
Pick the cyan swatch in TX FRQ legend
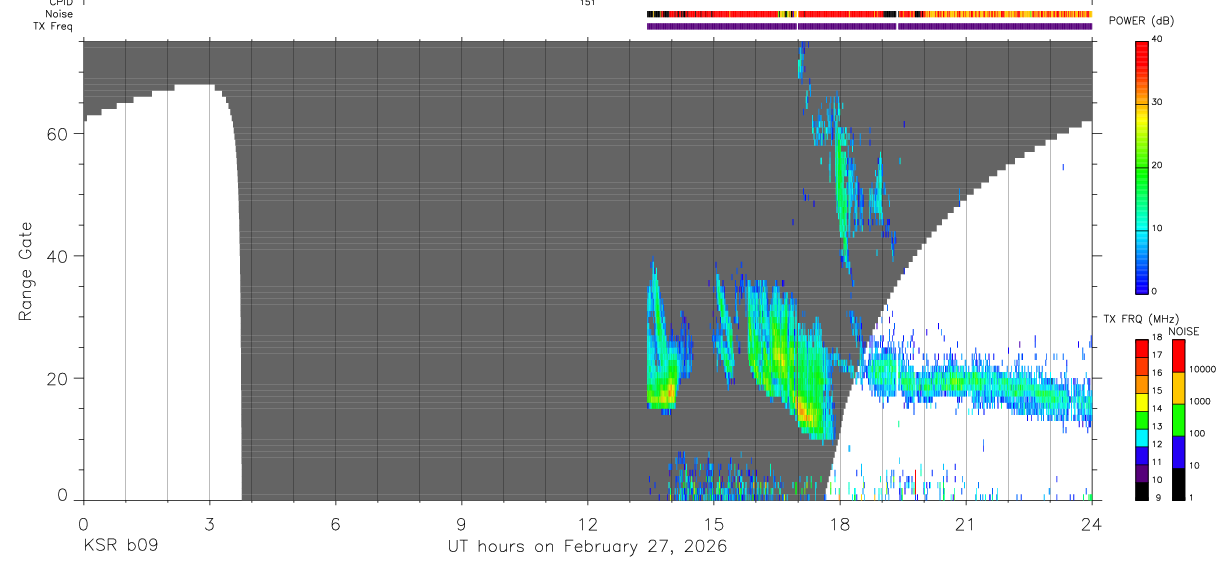(1142, 437)
